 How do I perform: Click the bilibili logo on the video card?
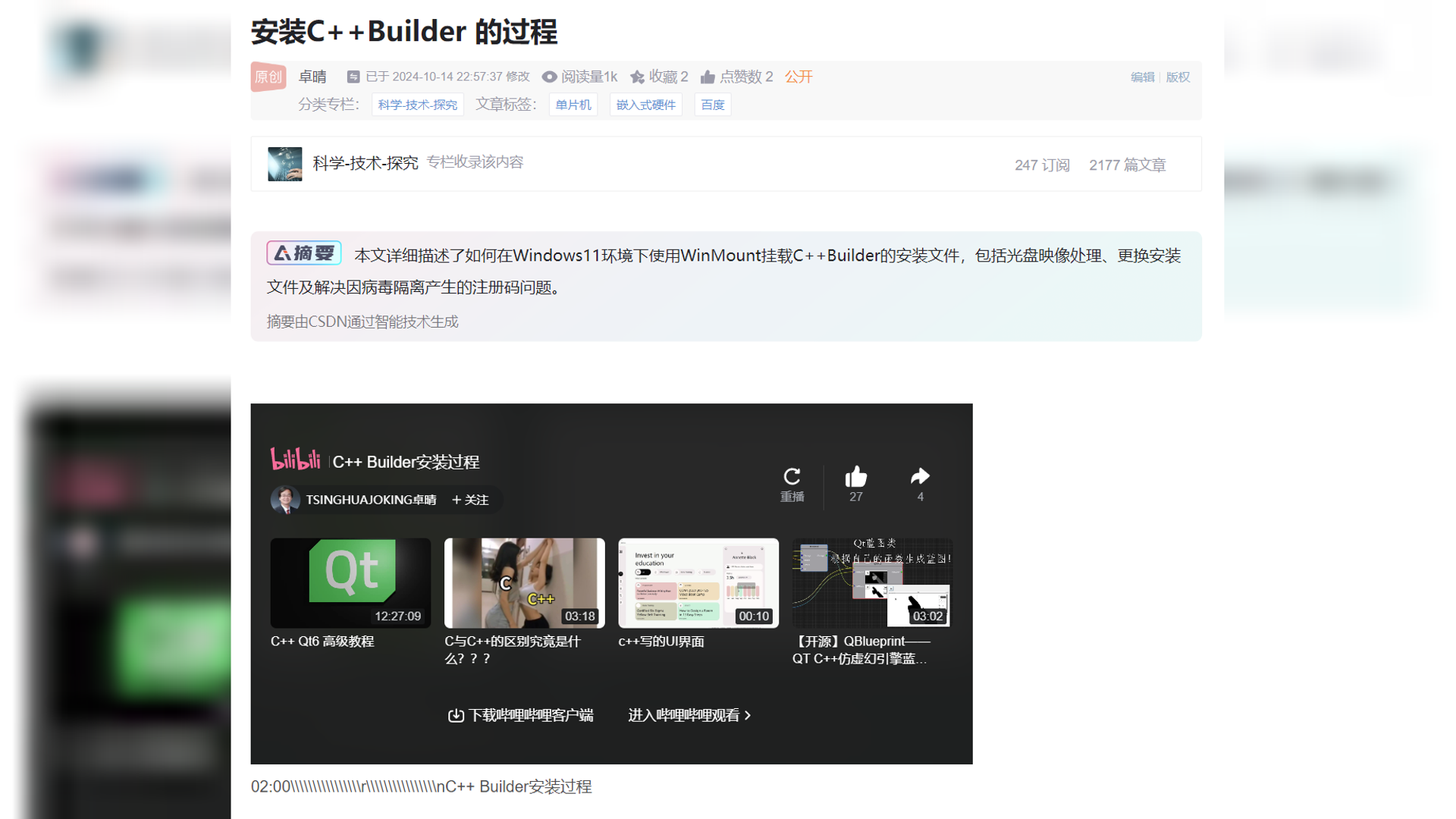tap(295, 459)
